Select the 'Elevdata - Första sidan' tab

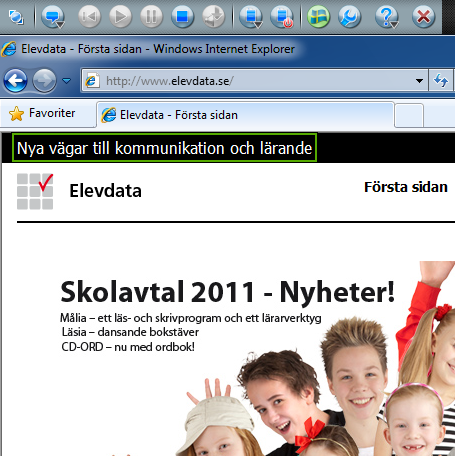pyautogui.click(x=245, y=115)
